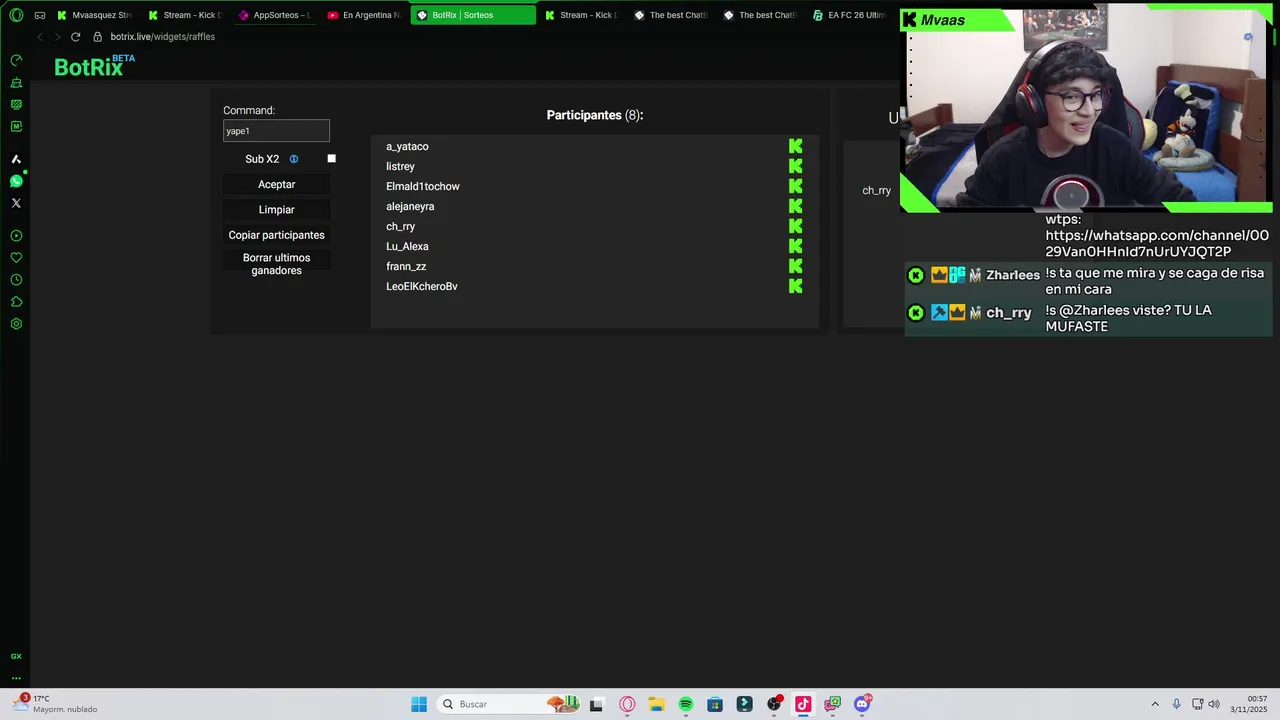Go forward with the browser forward arrow
Viewport: 1280px width, 720px height.
57,37
